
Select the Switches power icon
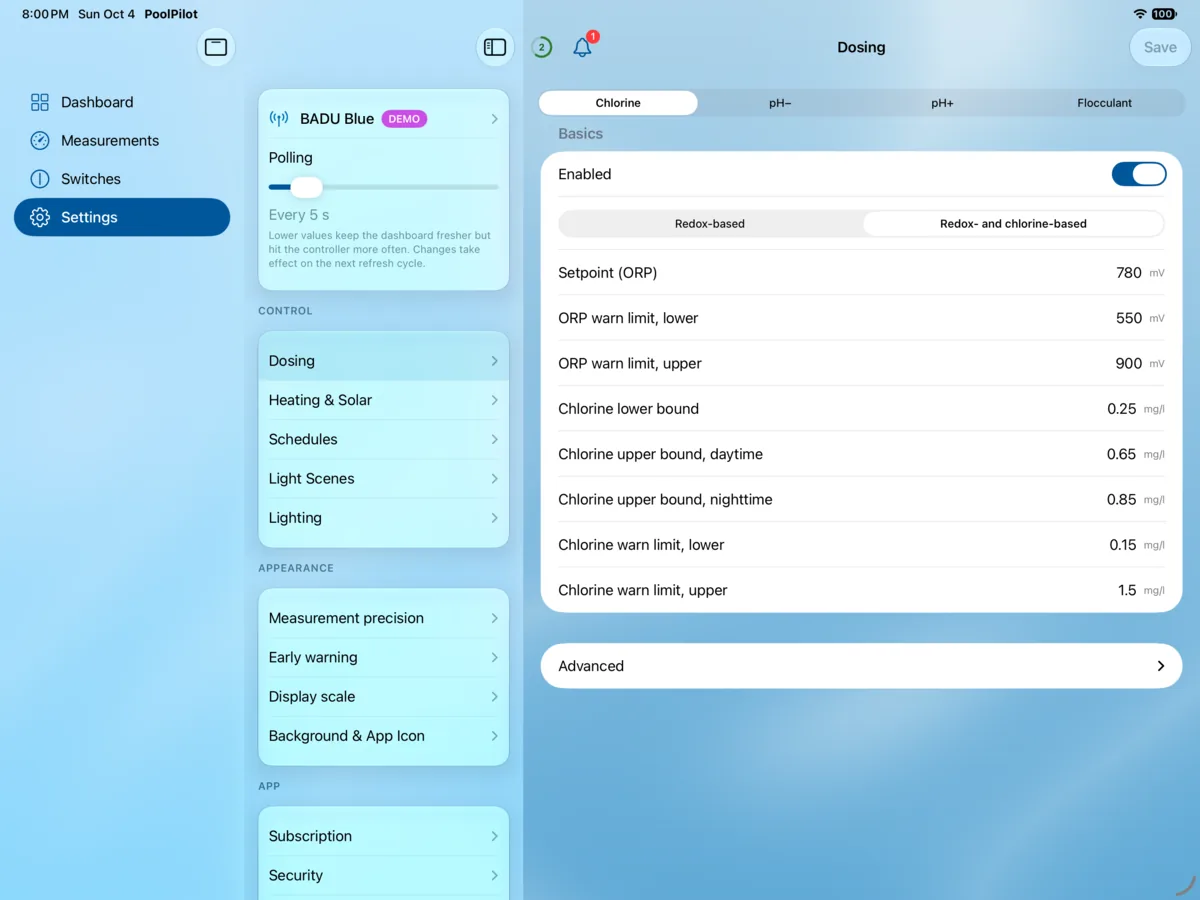[40, 179]
